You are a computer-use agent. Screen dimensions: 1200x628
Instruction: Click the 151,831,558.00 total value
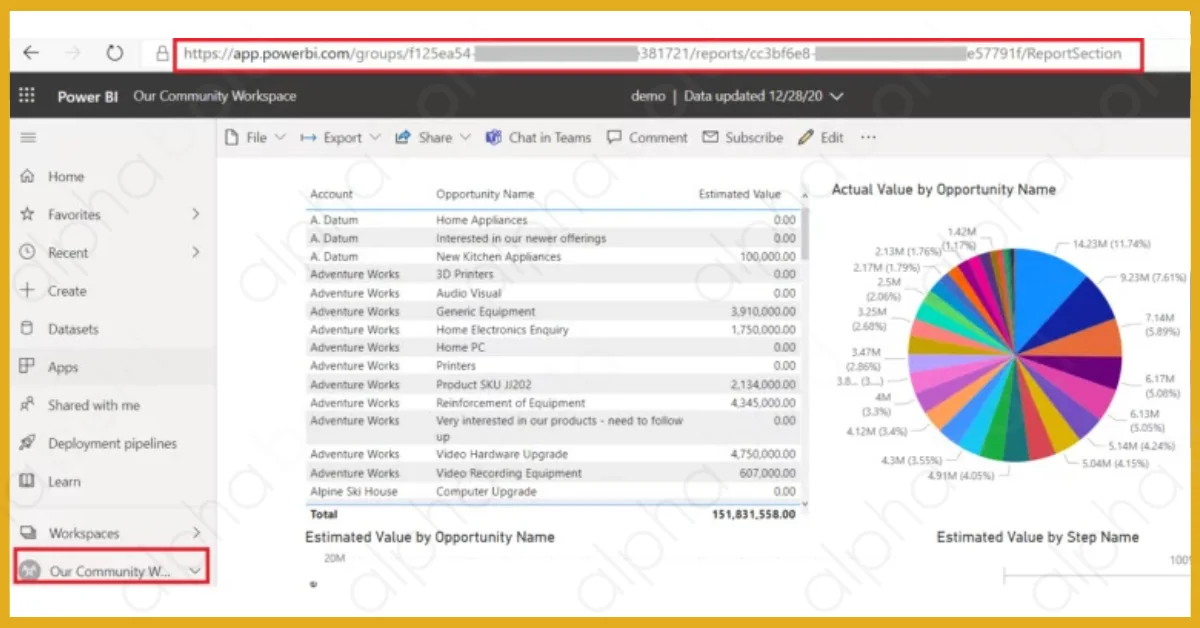pos(754,514)
